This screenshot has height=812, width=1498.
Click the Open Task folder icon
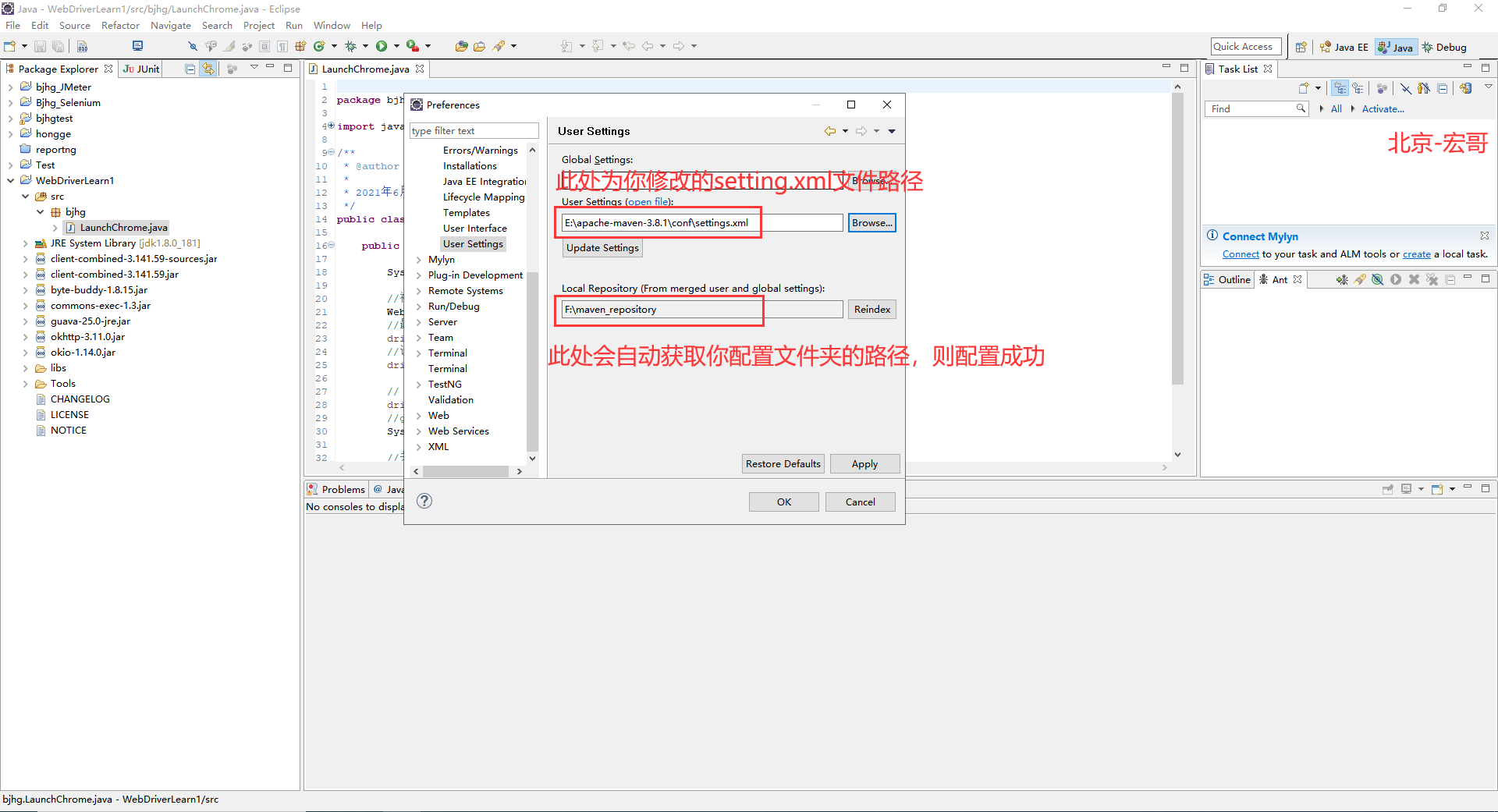click(x=479, y=47)
